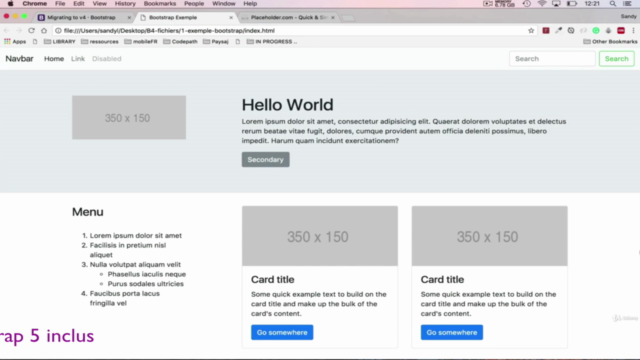The height and width of the screenshot is (360, 640).
Task: Open the Apple menu
Action: 10,4
